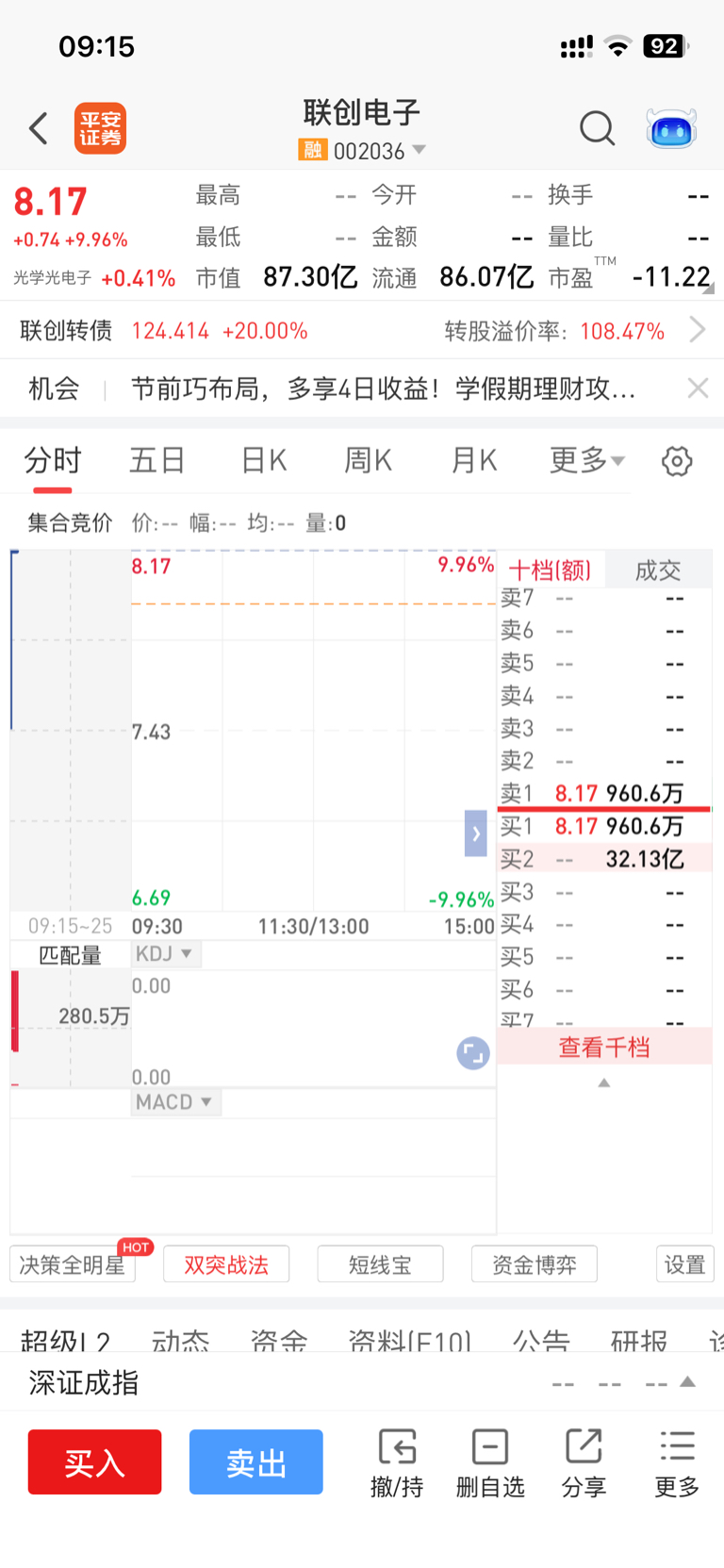Open the 超级L2 tab

66,1340
